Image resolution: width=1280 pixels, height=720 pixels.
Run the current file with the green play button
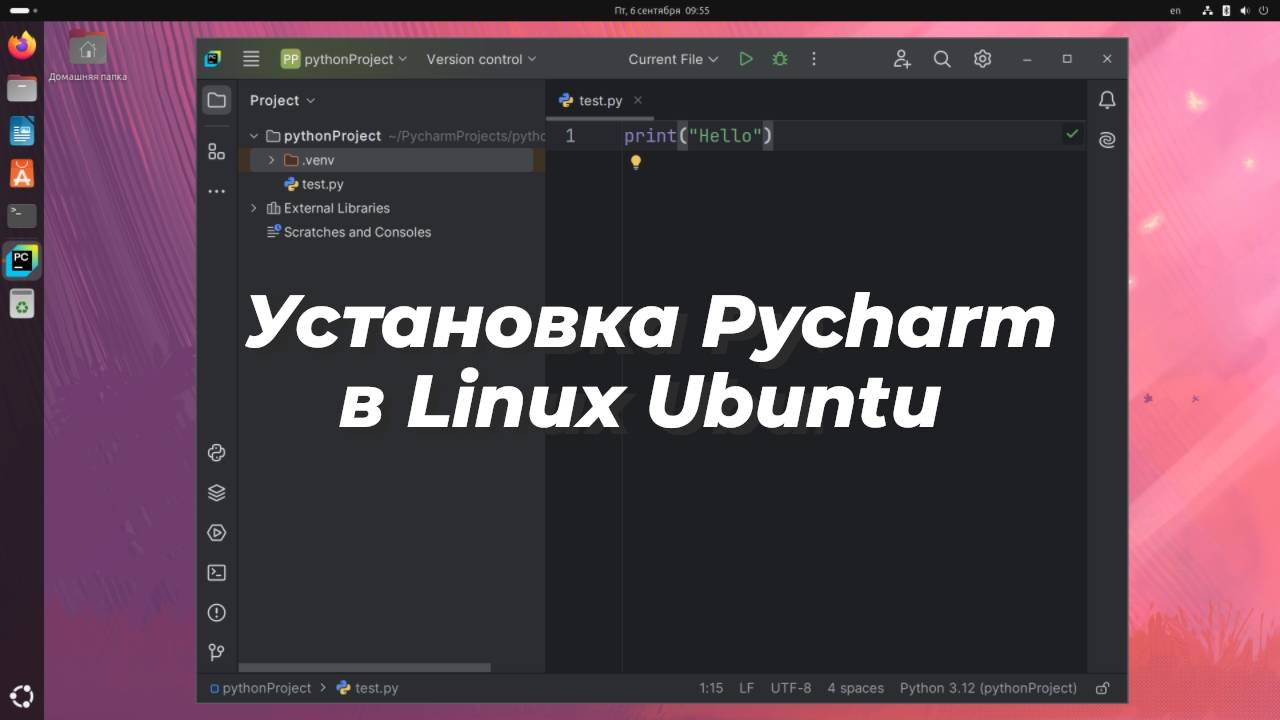[745, 59]
